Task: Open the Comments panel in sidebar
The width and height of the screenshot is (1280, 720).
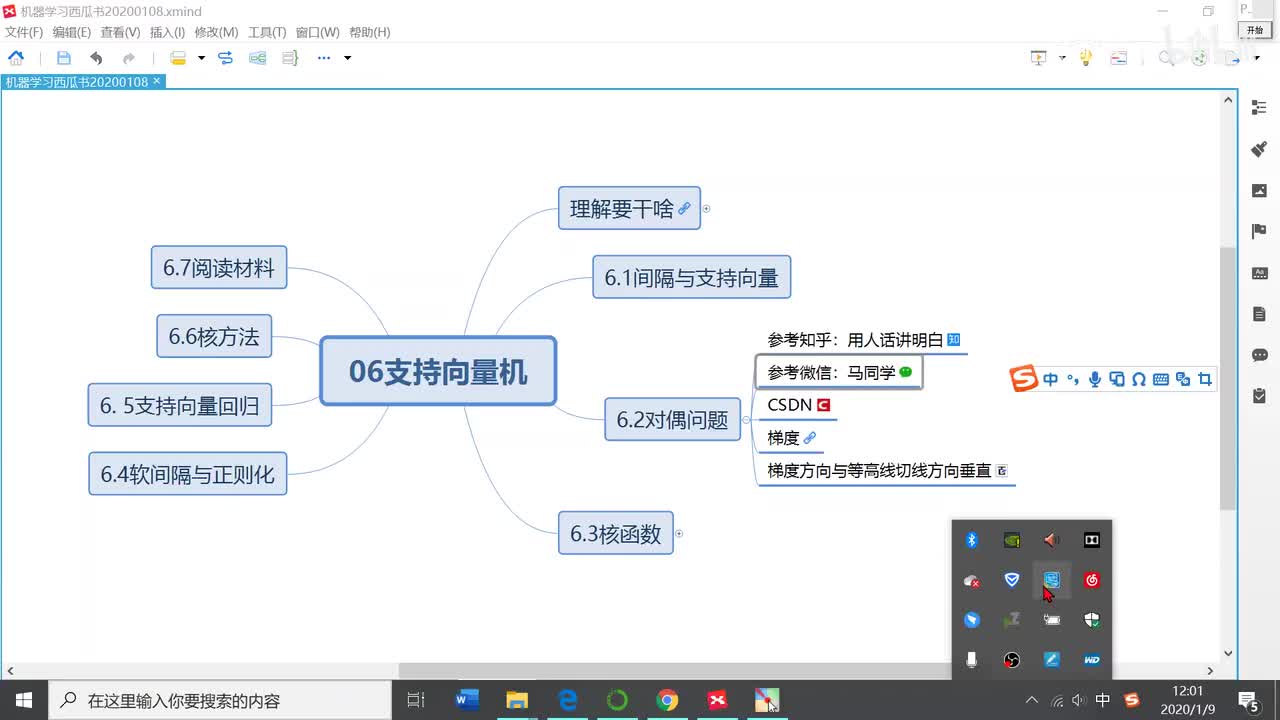Action: pos(1259,354)
